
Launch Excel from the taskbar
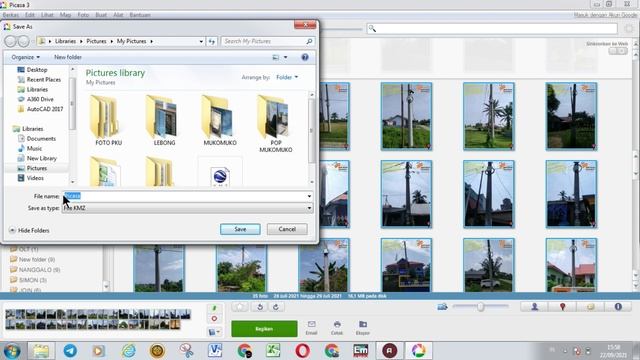273,351
